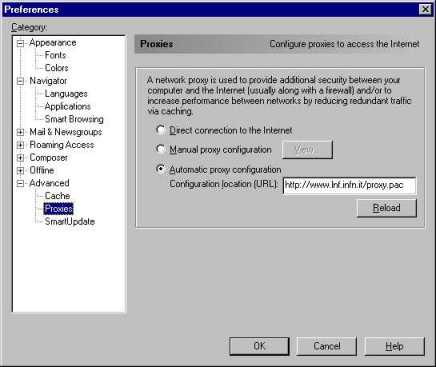Choose Manual proxy configuration radio button
436x367 pixels.
(161, 149)
